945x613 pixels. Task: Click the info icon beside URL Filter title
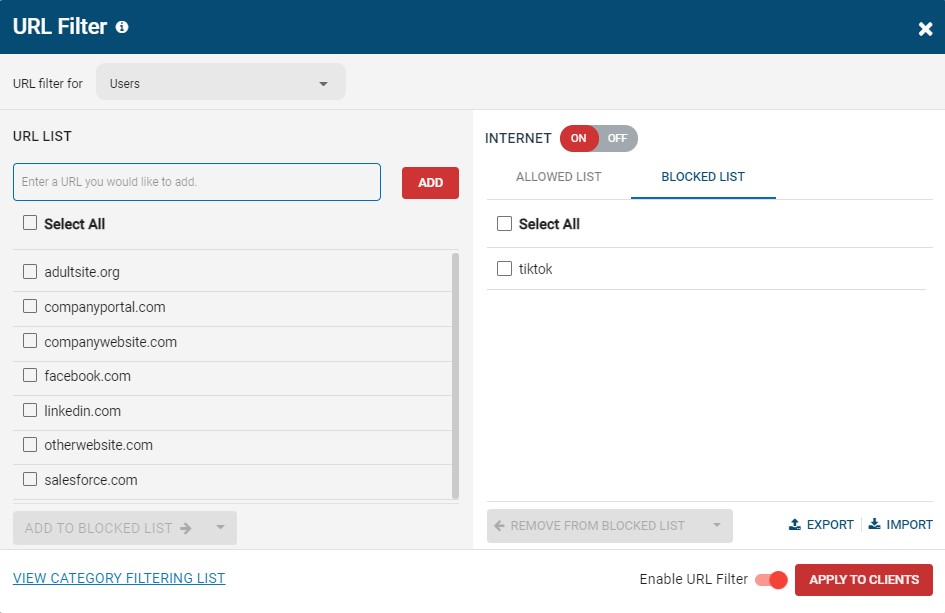[122, 27]
